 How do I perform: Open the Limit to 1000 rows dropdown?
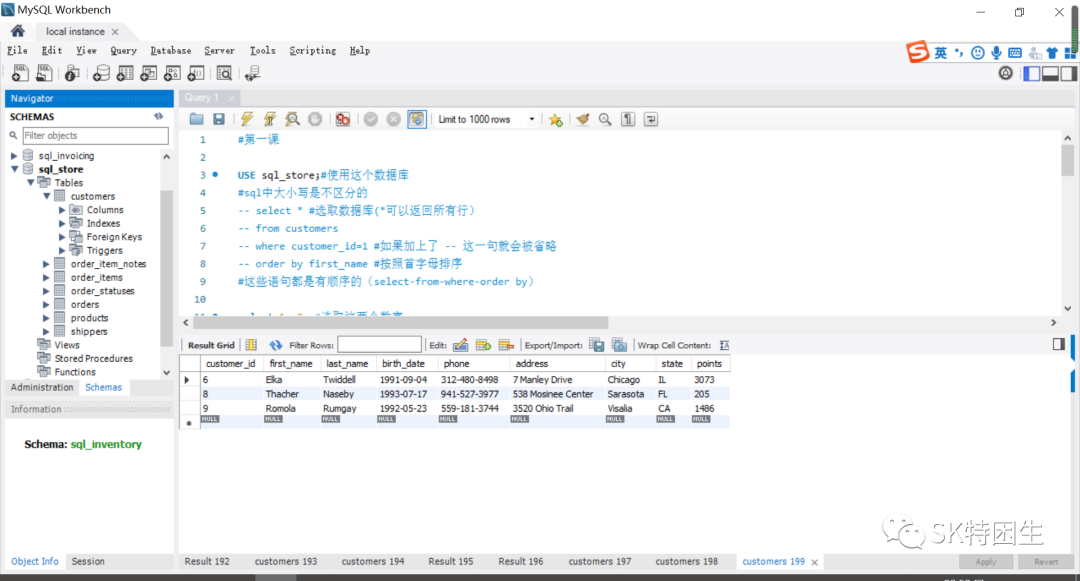tap(486, 119)
